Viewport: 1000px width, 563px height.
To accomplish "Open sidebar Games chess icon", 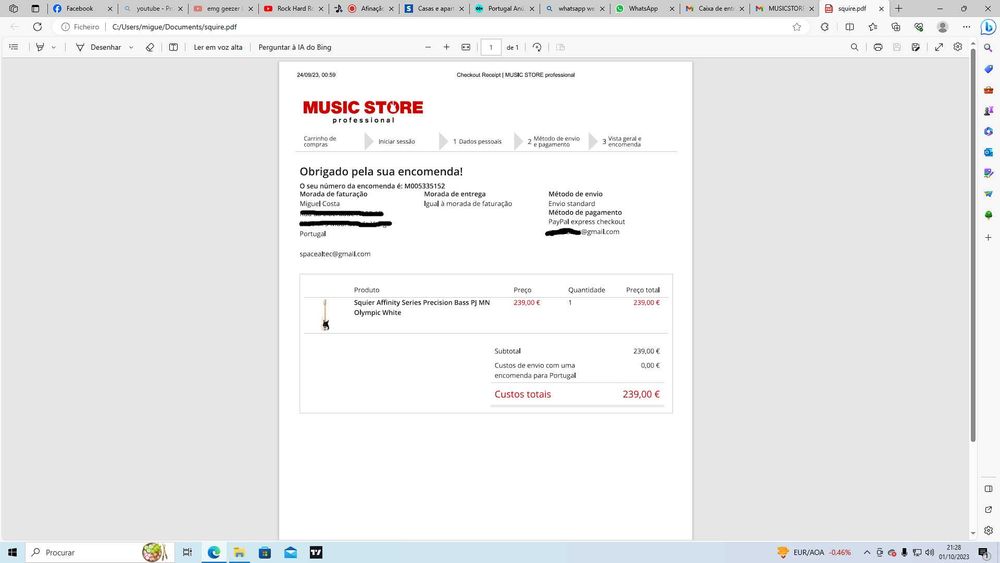I will coord(989,111).
